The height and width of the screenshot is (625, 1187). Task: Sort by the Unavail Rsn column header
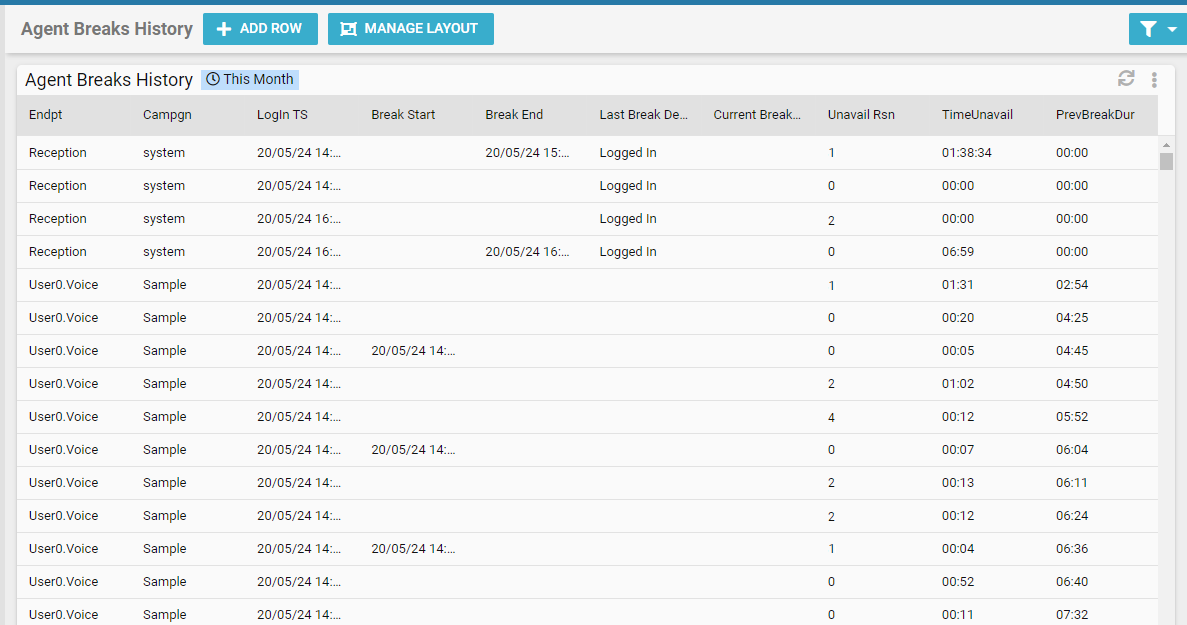[x=861, y=115]
